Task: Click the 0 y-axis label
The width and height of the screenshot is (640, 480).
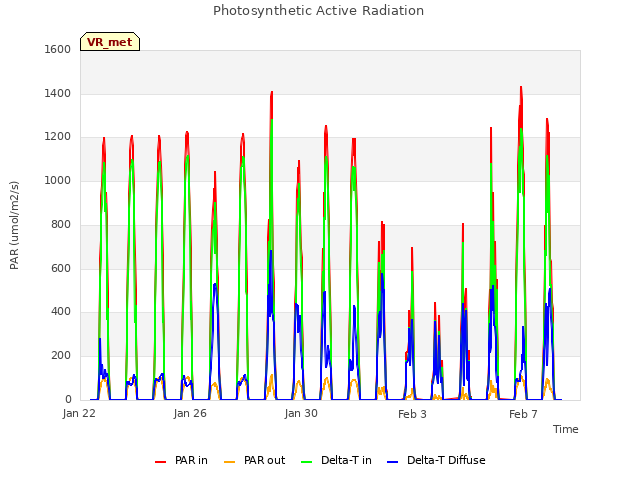Action: click(68, 399)
